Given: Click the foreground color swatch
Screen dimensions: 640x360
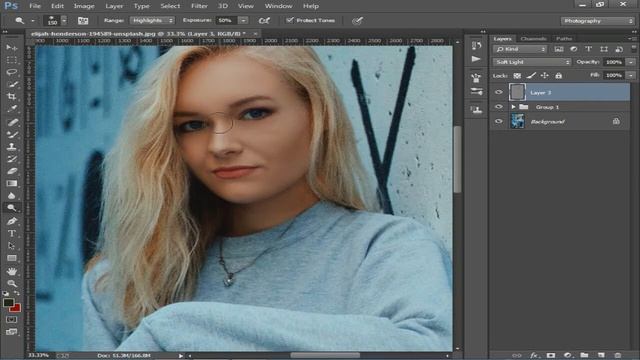Looking at the screenshot, I should (x=8, y=302).
